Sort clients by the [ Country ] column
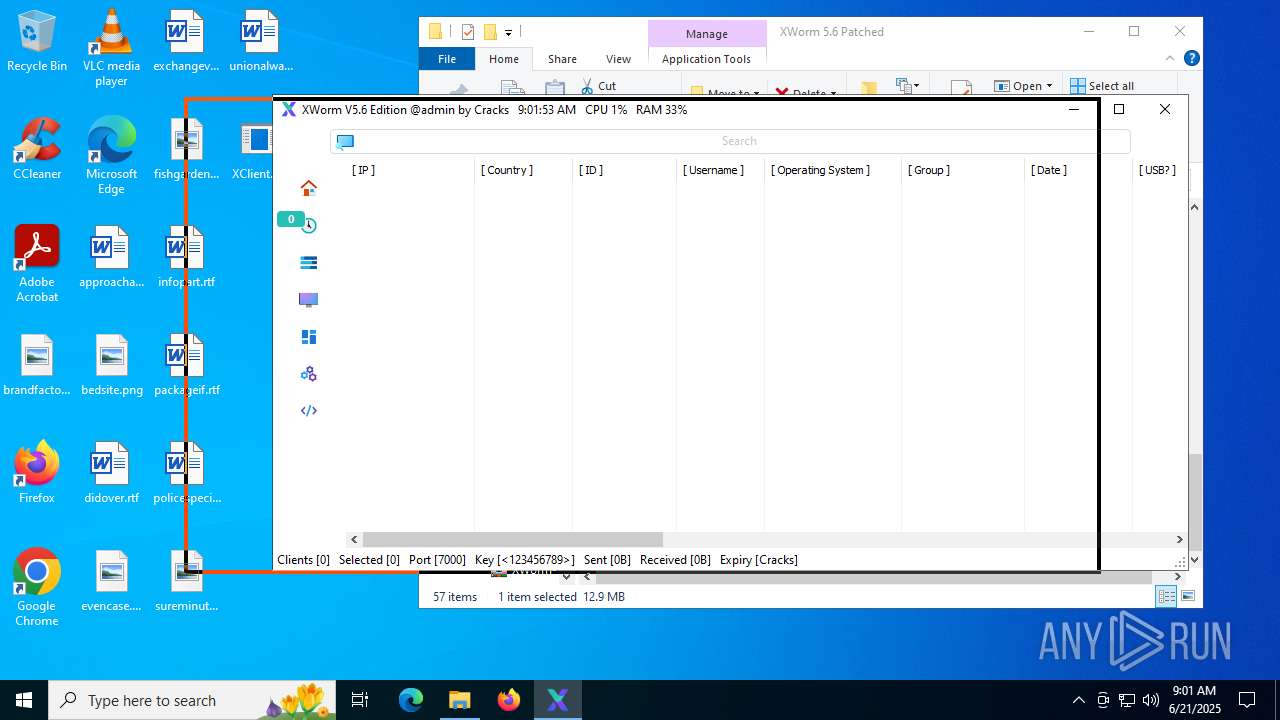1280x720 pixels. click(x=506, y=170)
